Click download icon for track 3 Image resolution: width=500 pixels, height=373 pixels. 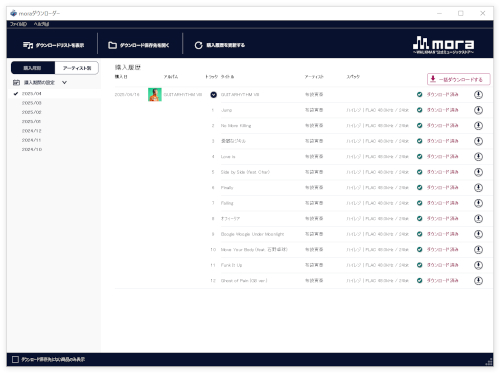478,141
